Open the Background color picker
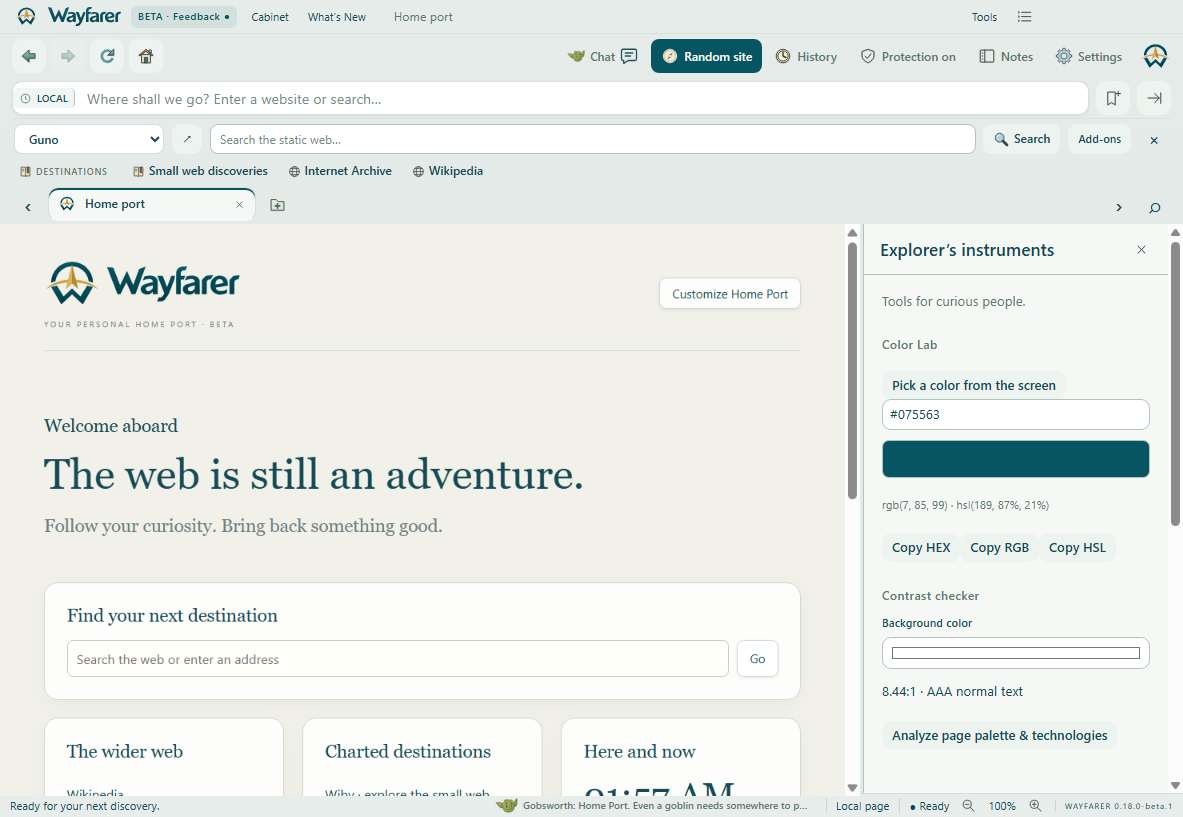 click(1016, 653)
